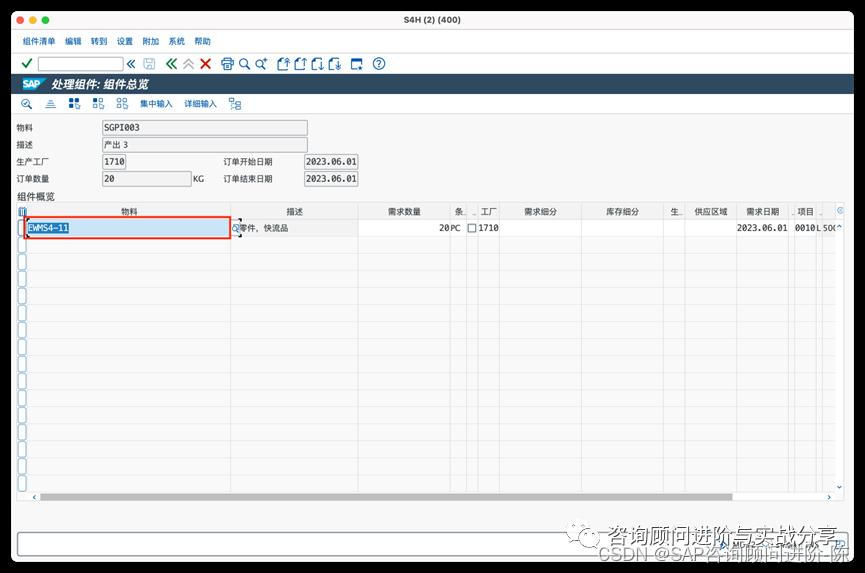Click the table scroll-down arrow
865x573 pixels.
coord(839,487)
